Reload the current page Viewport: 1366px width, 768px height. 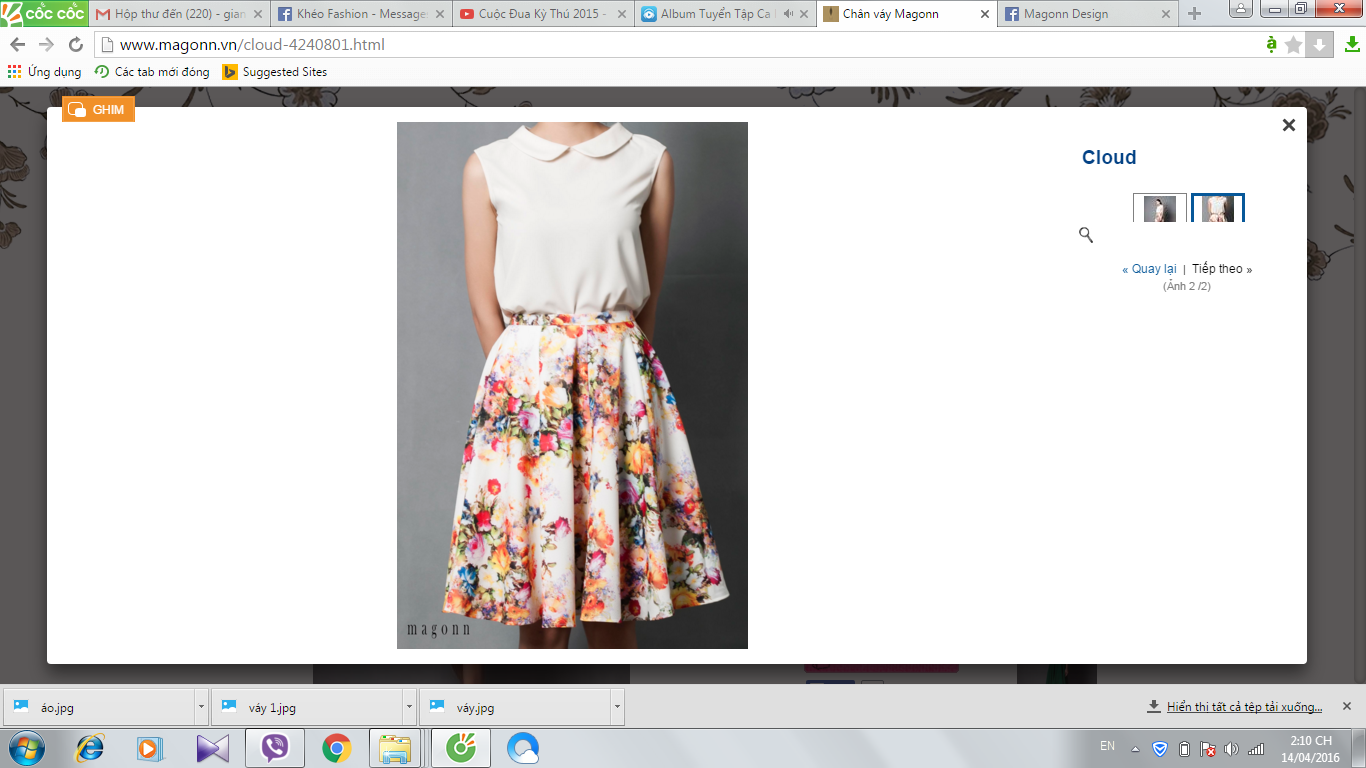pyautogui.click(x=76, y=45)
